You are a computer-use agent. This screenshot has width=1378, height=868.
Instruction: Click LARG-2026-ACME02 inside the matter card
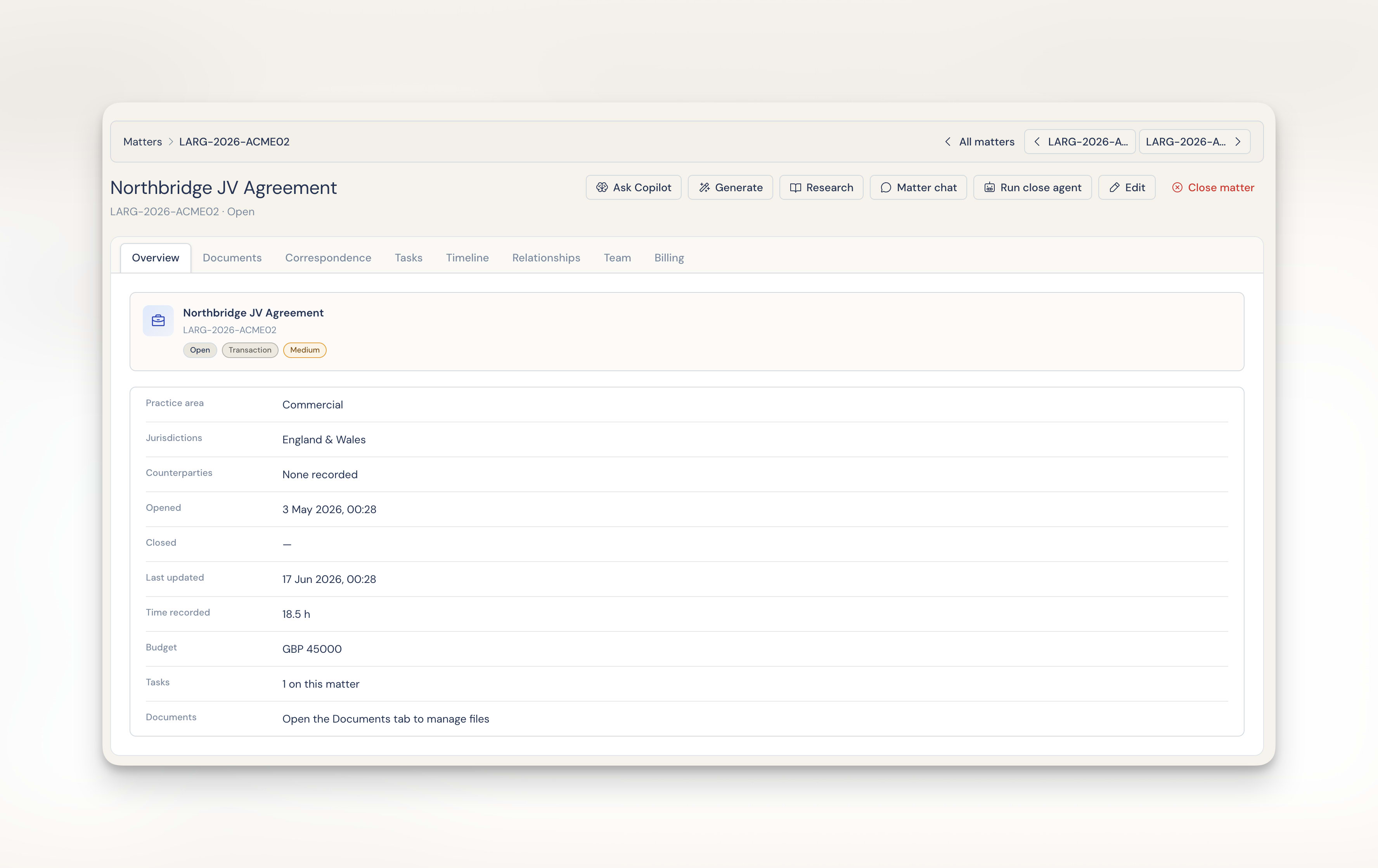coord(230,330)
